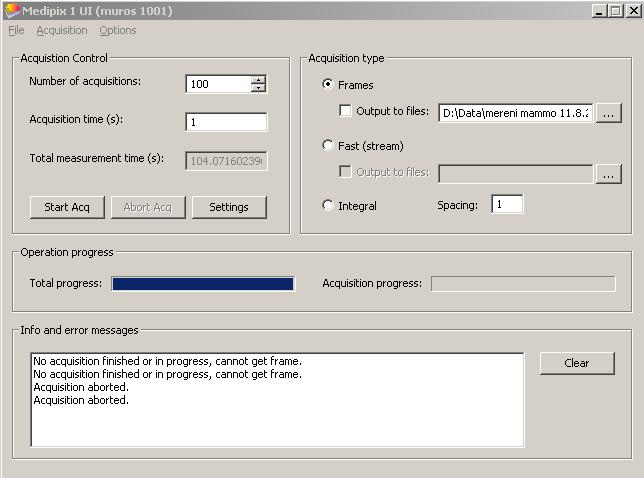
Task: Clear the info and error messages
Action: point(577,363)
